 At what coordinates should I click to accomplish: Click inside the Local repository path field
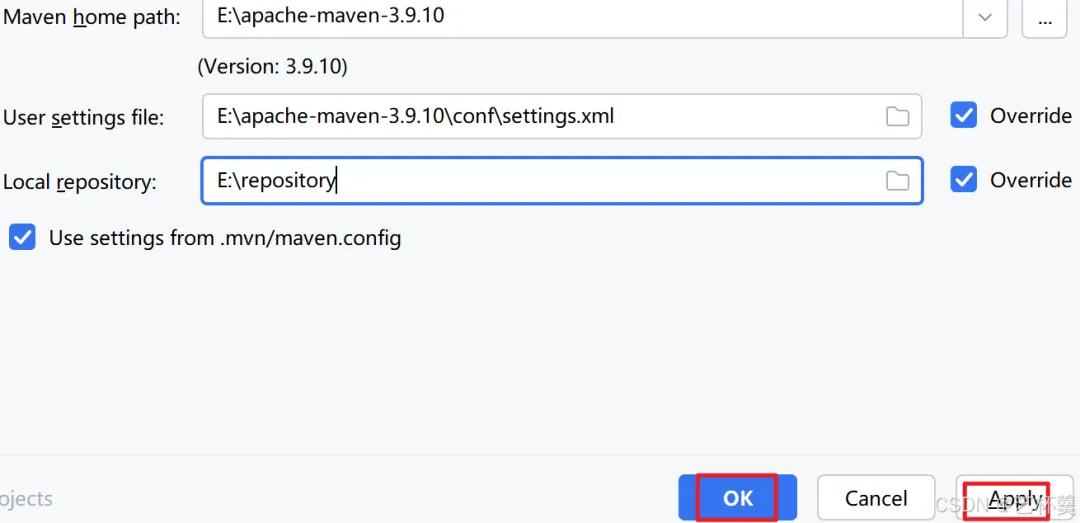point(600,181)
